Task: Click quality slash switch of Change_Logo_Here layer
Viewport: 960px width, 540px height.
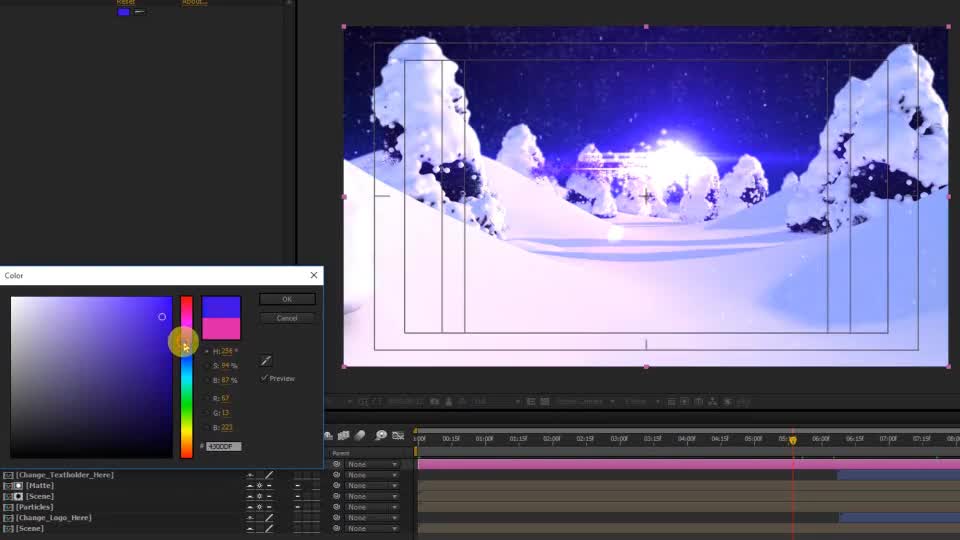Action: point(269,518)
